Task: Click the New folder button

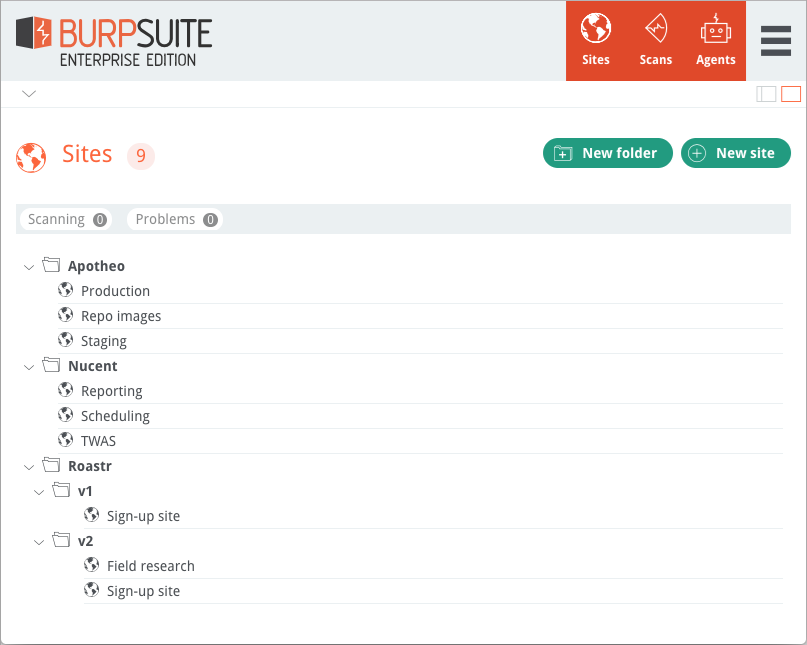Action: coord(608,153)
